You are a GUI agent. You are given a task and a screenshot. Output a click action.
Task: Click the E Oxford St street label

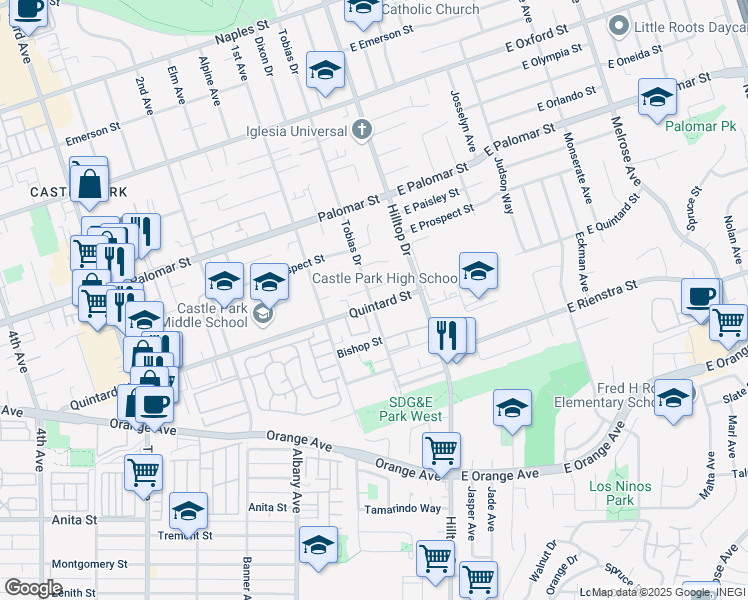click(537, 38)
